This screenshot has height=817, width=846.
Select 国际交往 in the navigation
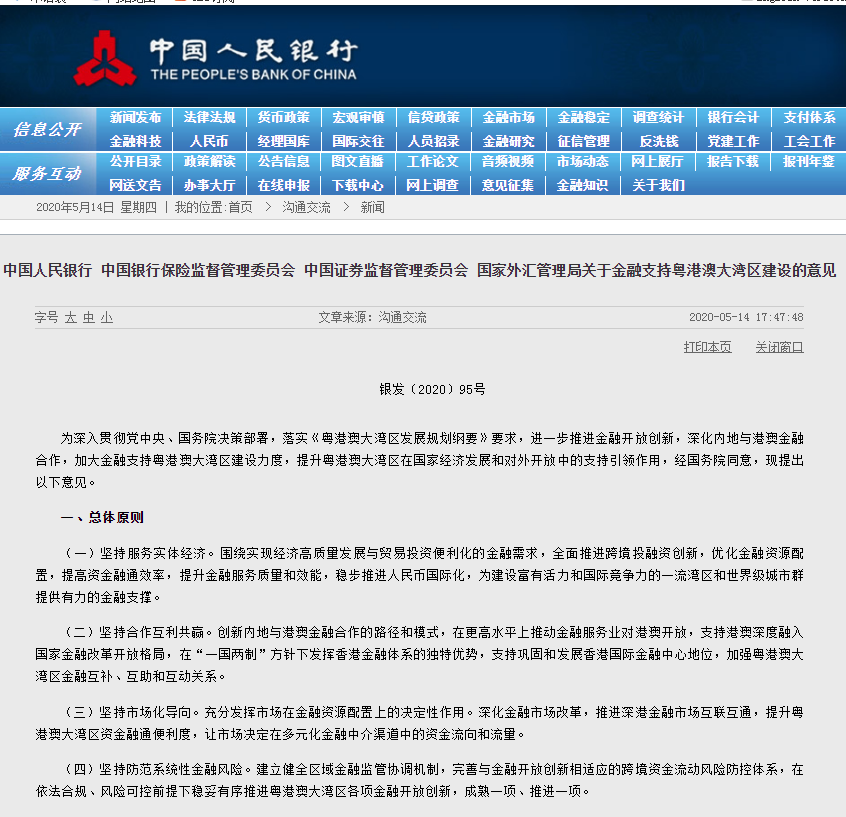(358, 141)
